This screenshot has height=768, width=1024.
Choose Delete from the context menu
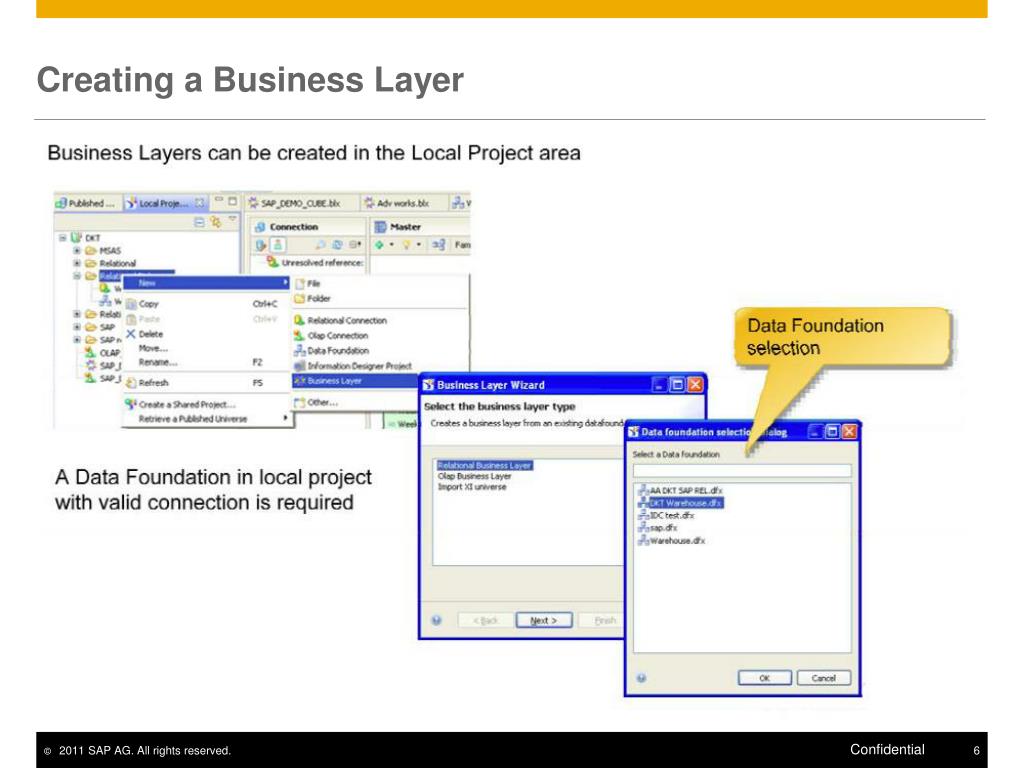[x=206, y=334]
